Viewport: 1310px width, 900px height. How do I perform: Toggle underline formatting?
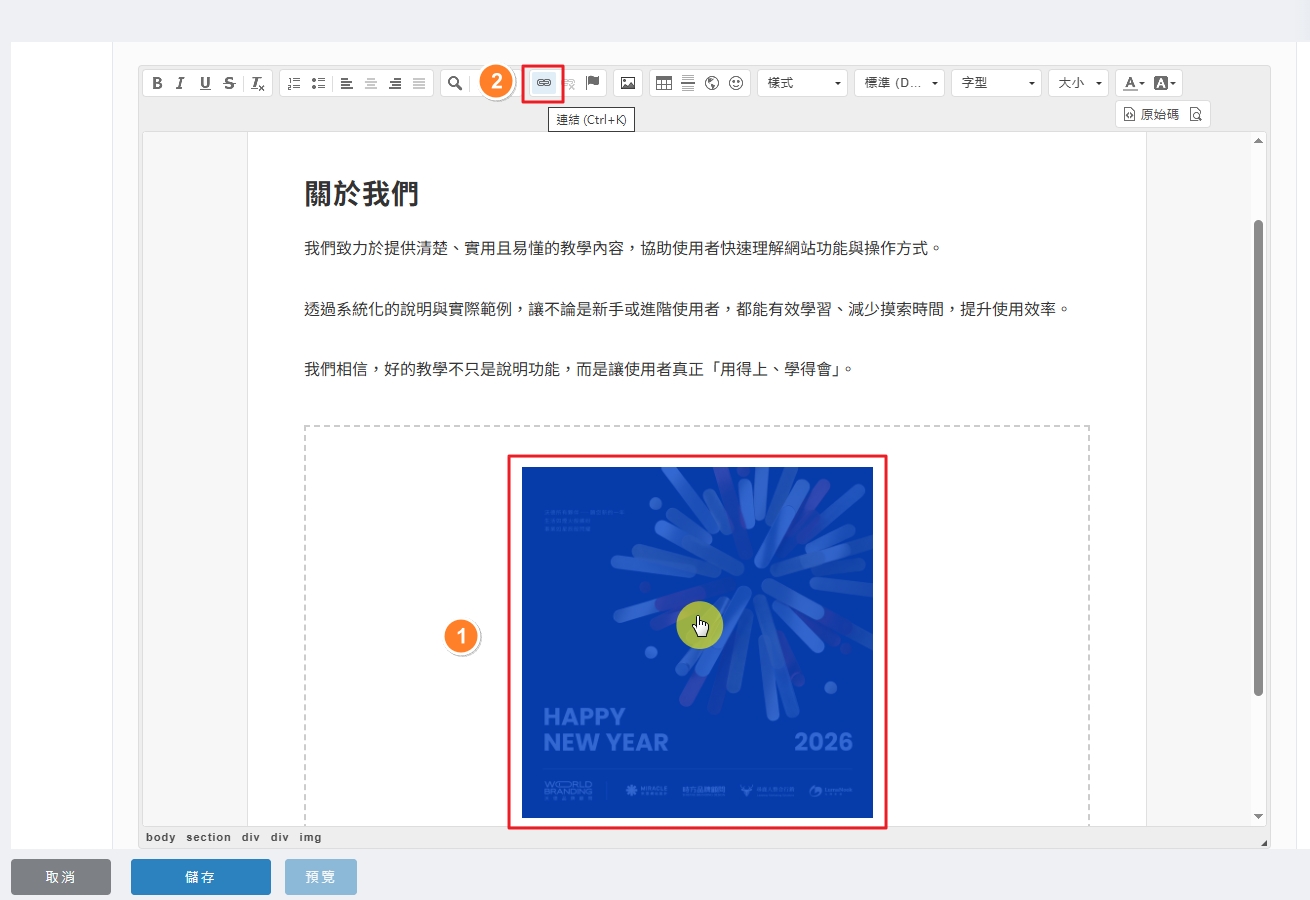pos(205,83)
